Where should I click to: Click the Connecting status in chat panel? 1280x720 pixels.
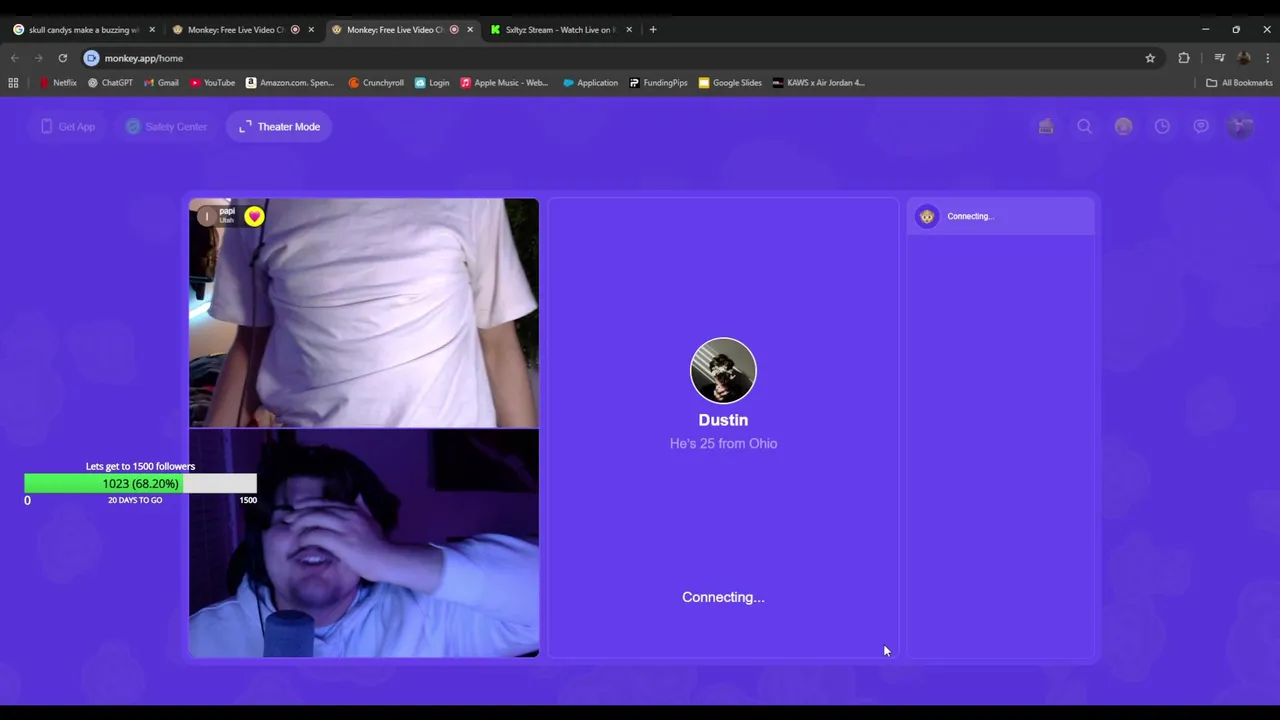pos(970,216)
